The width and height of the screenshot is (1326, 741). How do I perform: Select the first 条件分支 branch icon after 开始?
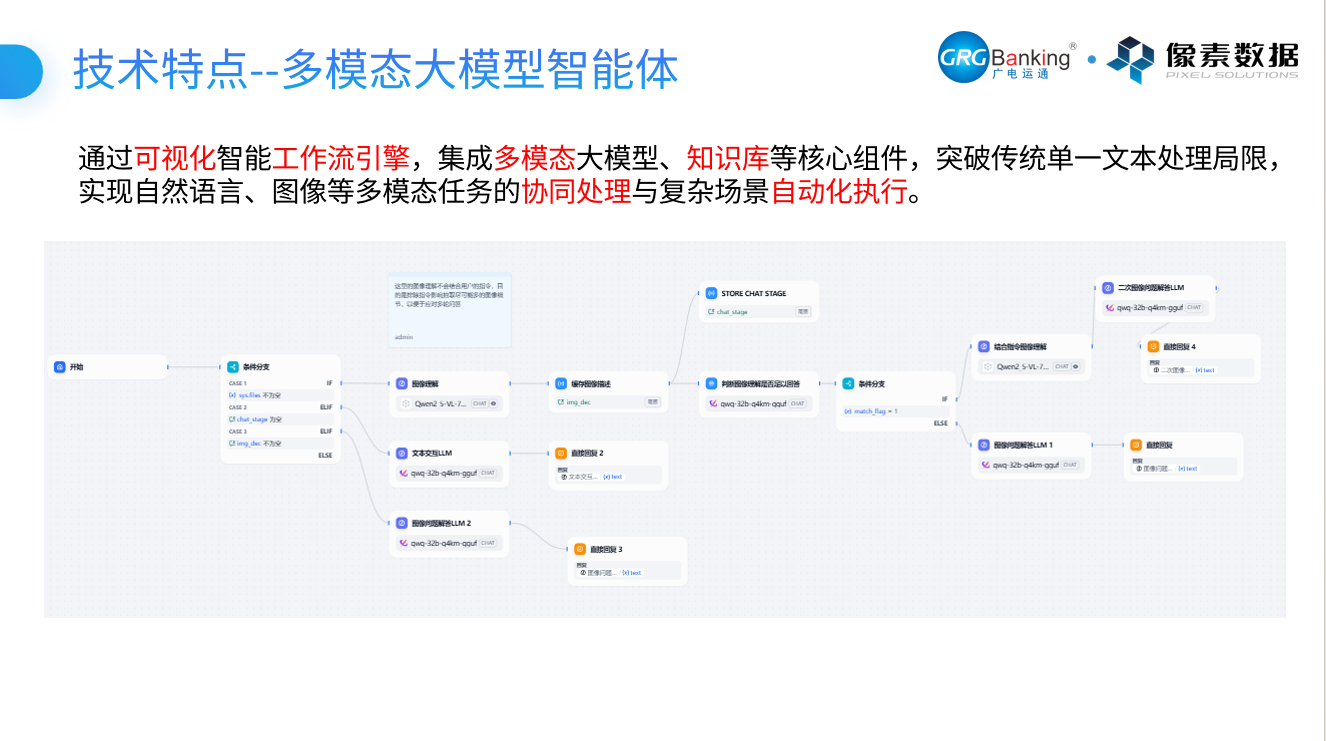pyautogui.click(x=233, y=367)
